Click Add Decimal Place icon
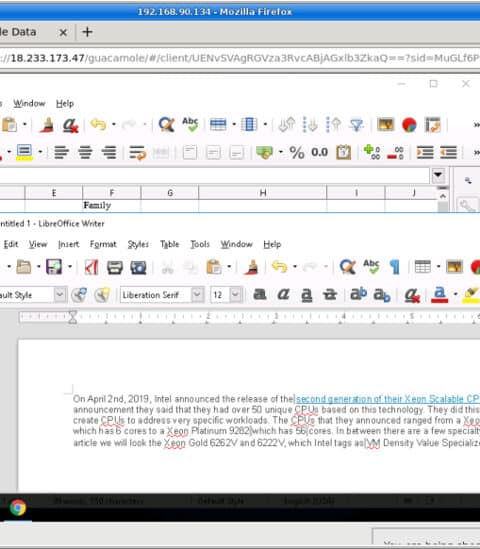This screenshot has height=549, width=480. tap(371, 152)
